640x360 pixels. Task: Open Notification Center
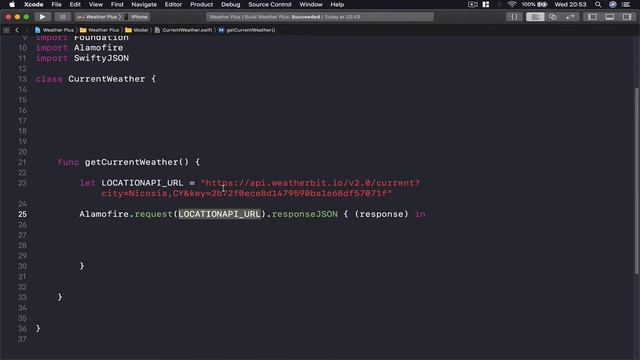[x=626, y=4]
